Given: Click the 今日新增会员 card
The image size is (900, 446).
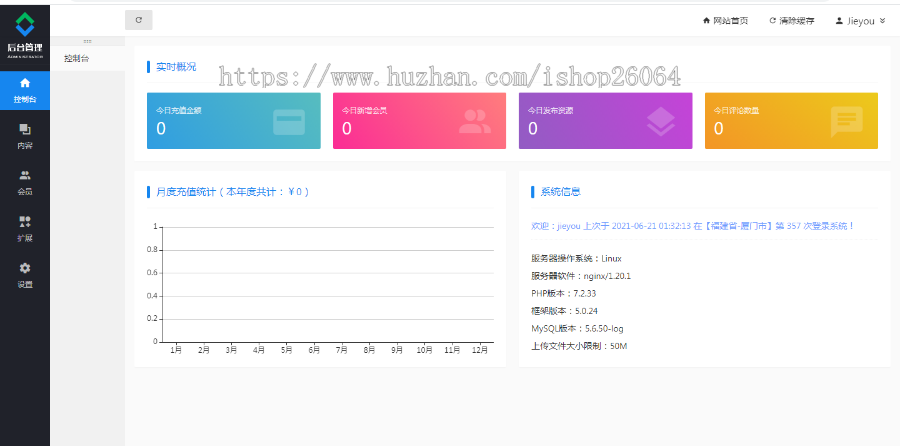Looking at the screenshot, I should [420, 121].
